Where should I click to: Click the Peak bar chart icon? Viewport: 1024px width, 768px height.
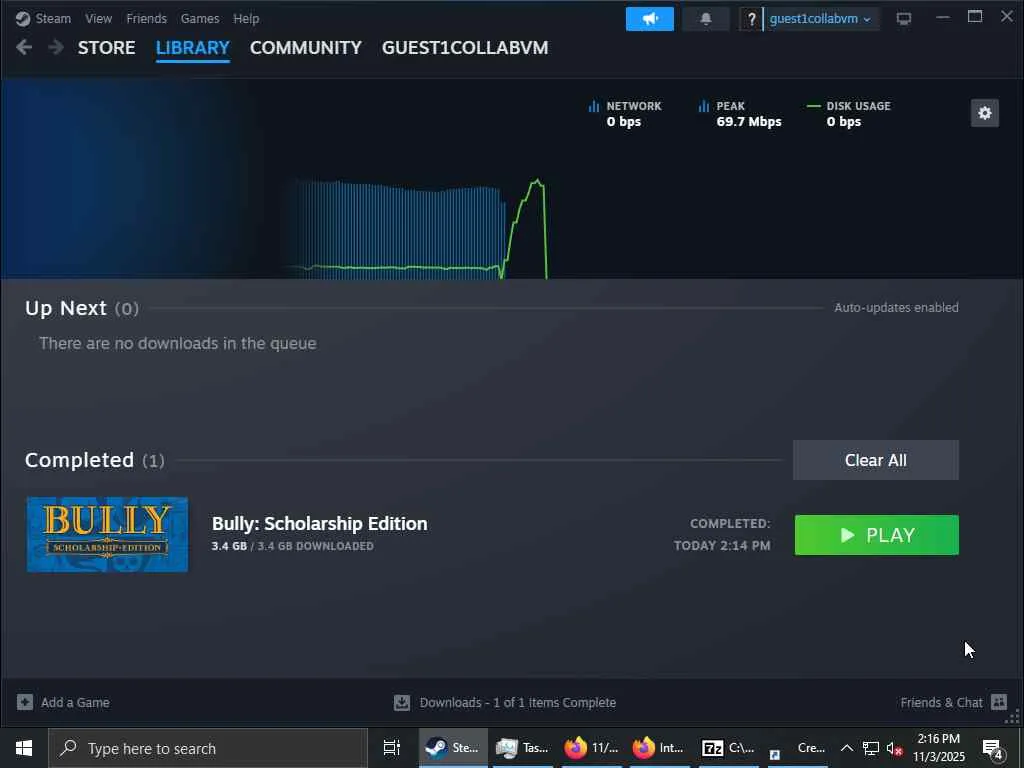703,106
